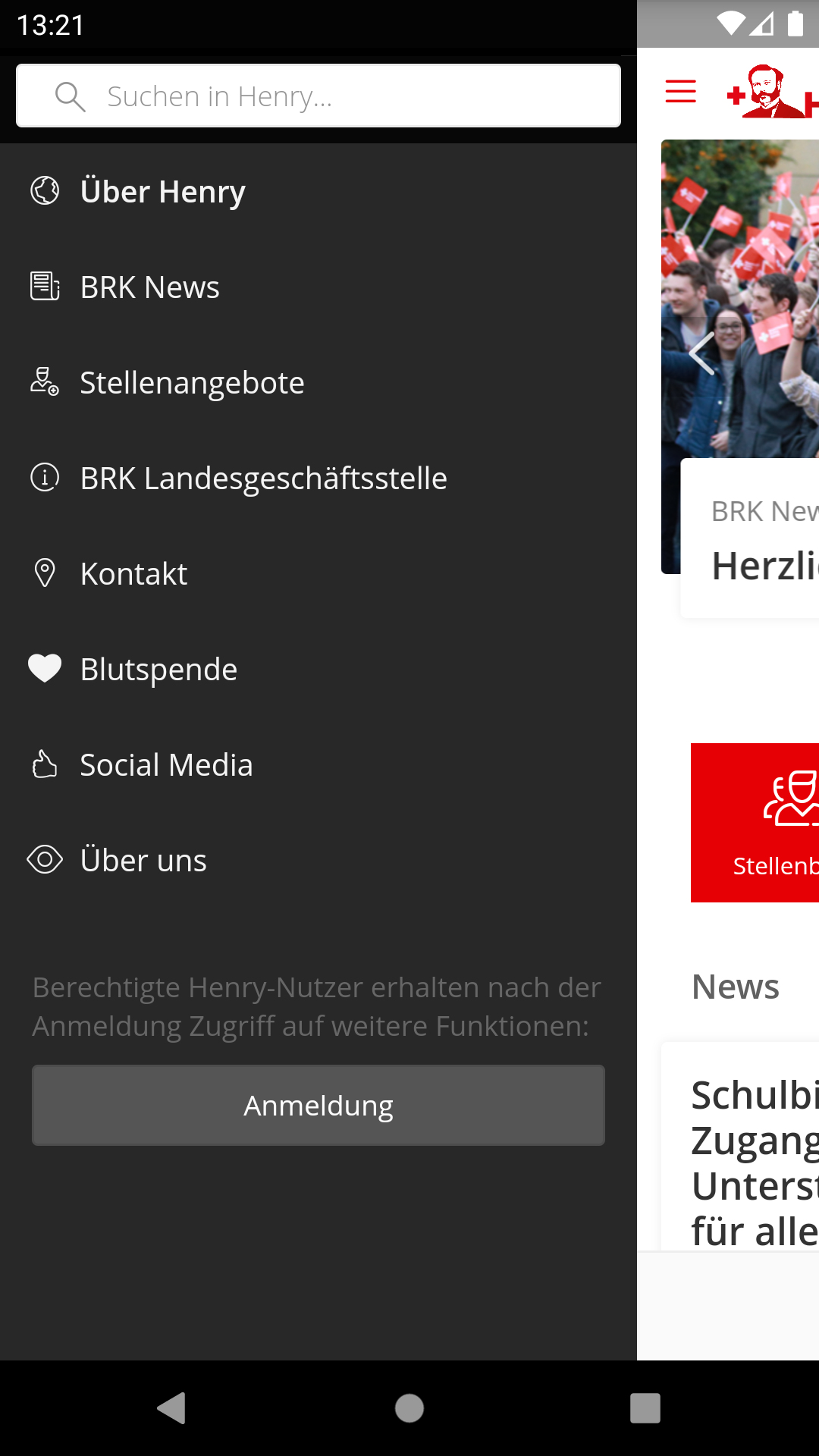Tap the eye icon beside Über uns
This screenshot has width=819, height=1456.
45,860
